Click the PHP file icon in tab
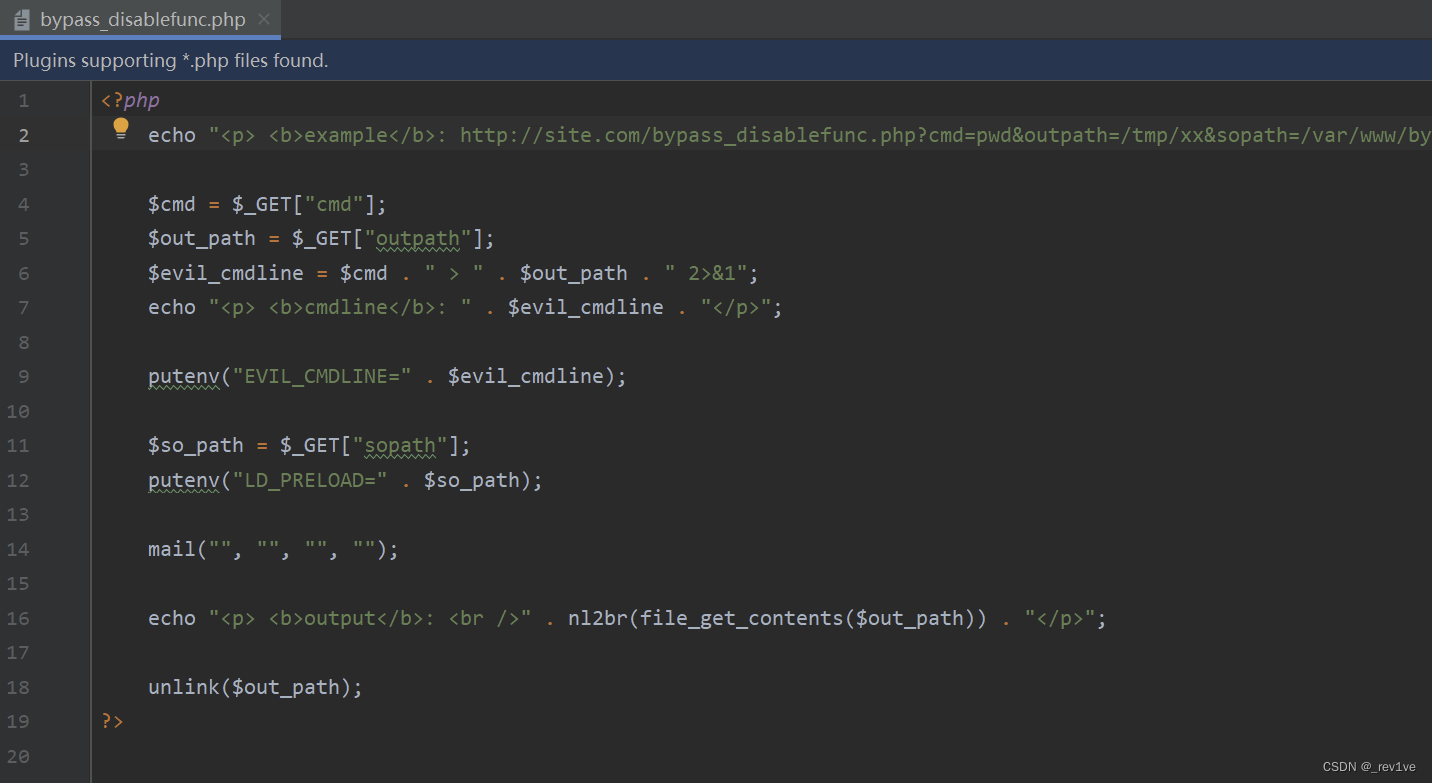 point(21,19)
